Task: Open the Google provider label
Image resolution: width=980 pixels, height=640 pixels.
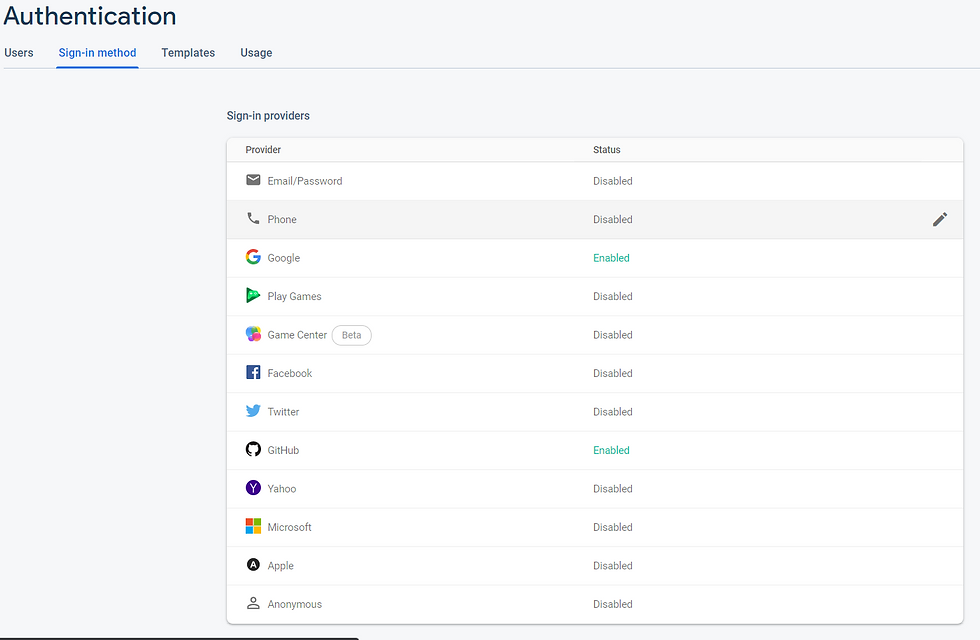Action: coord(284,258)
